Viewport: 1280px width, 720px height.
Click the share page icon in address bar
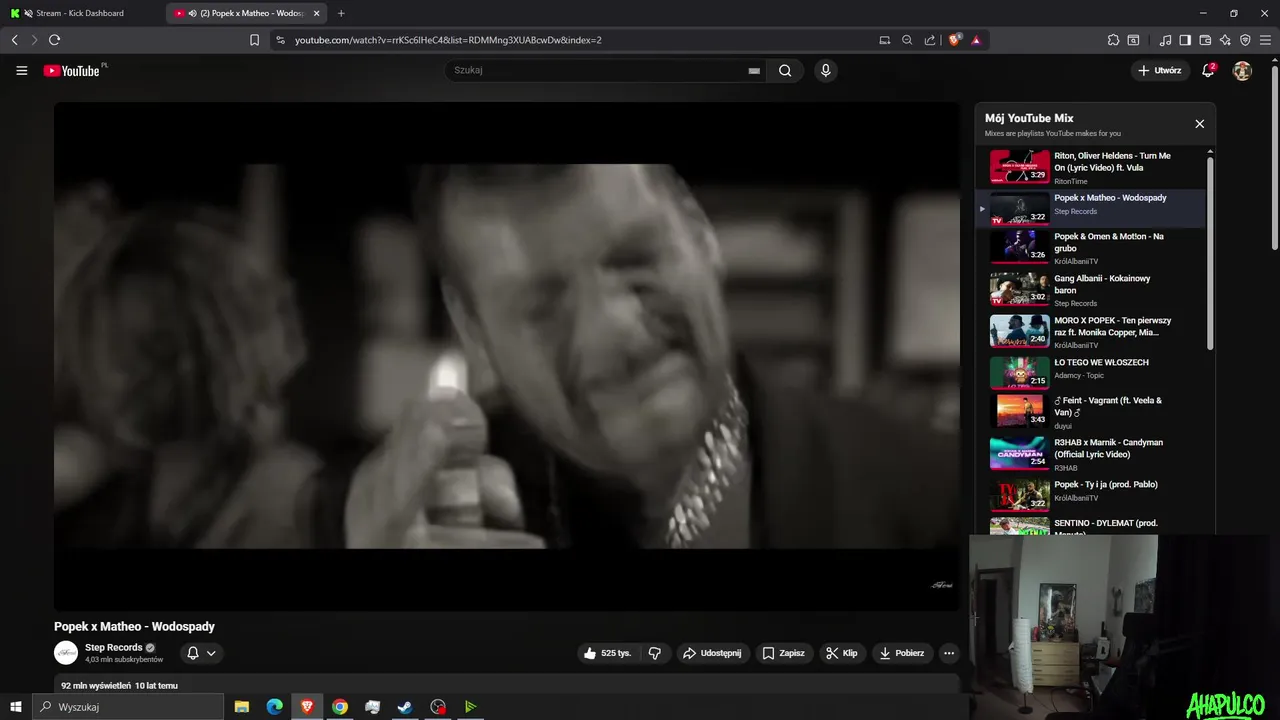click(x=930, y=40)
